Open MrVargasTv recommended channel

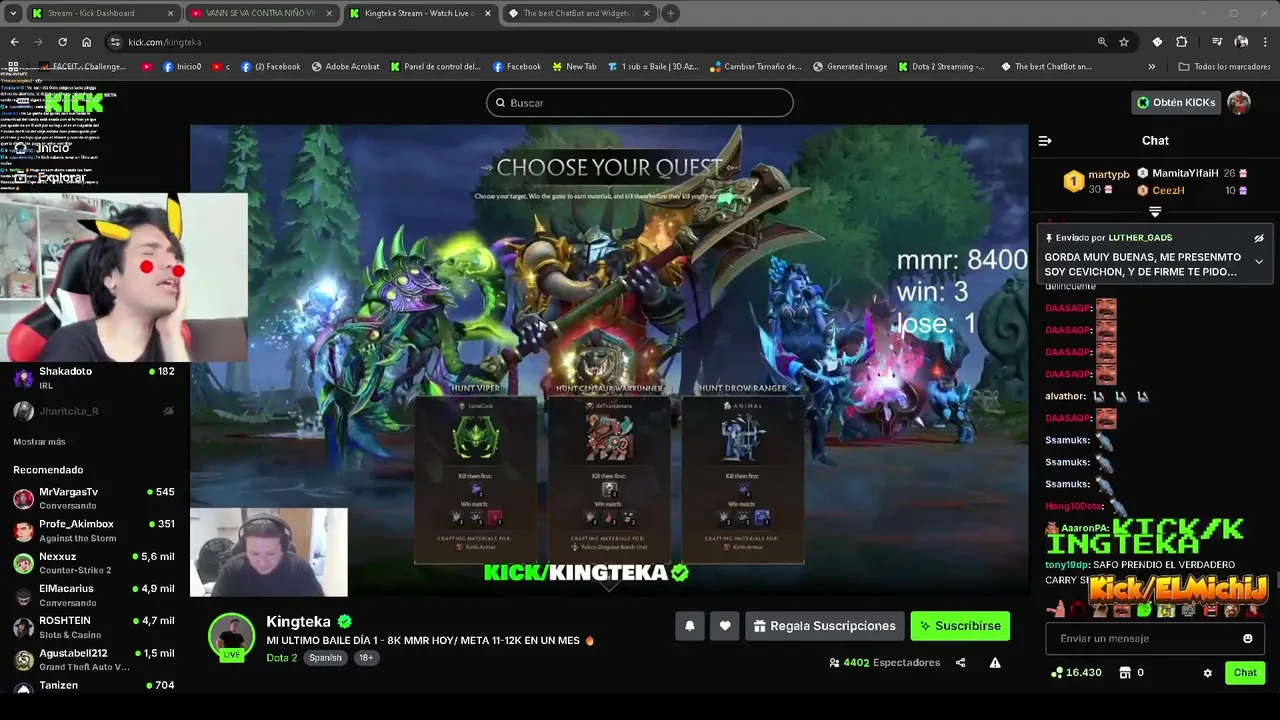[94, 498]
